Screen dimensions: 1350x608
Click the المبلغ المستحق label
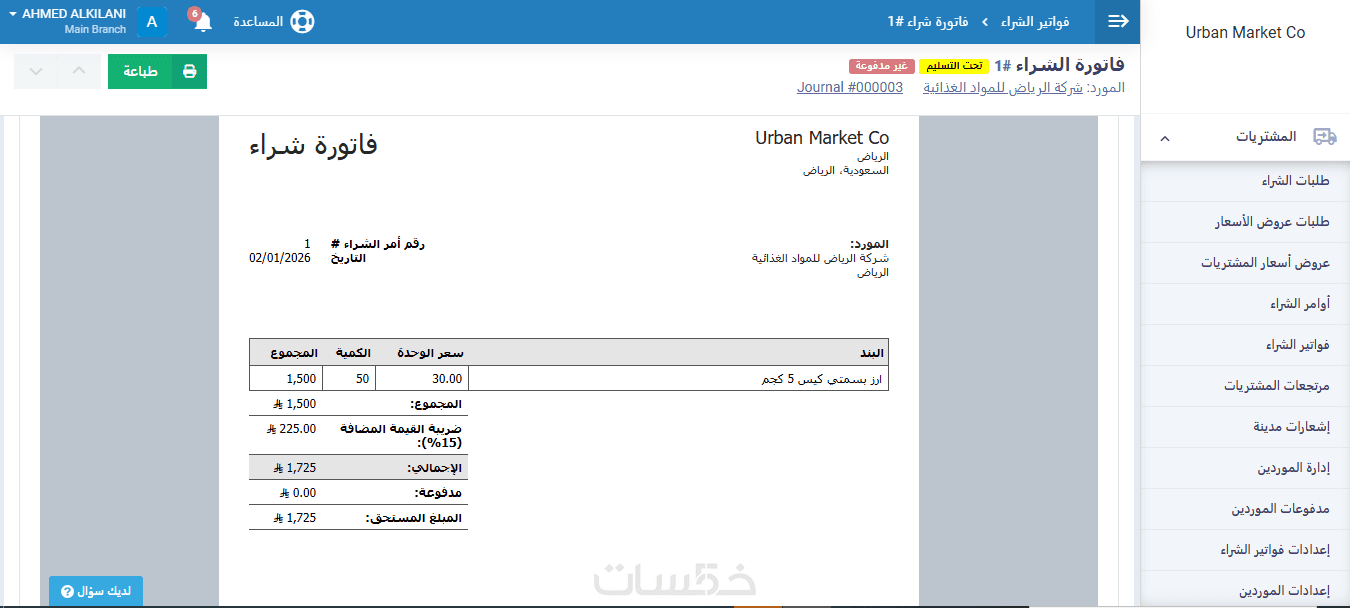click(414, 518)
